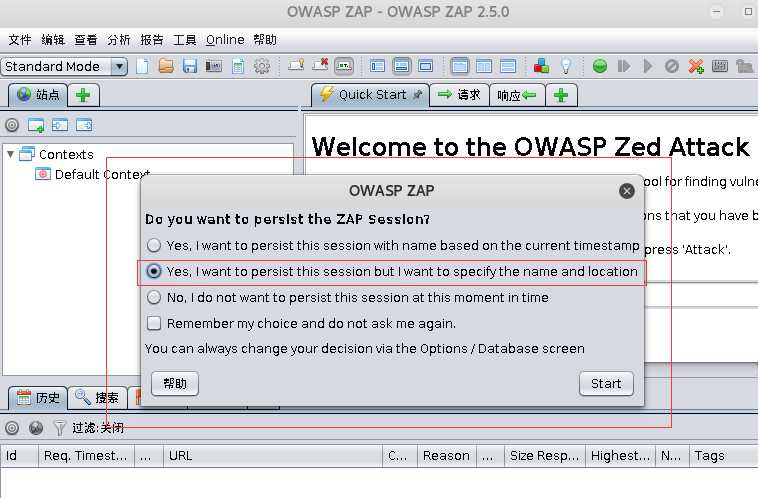Switch to the Quick Start tab
This screenshot has height=498, width=758.
(x=370, y=95)
